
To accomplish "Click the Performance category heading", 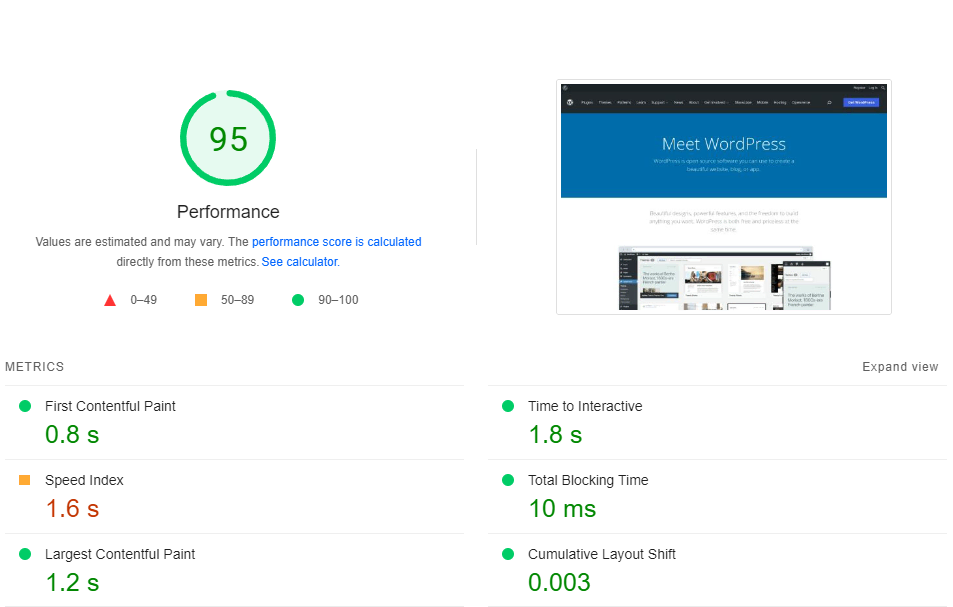I will pos(227,212).
